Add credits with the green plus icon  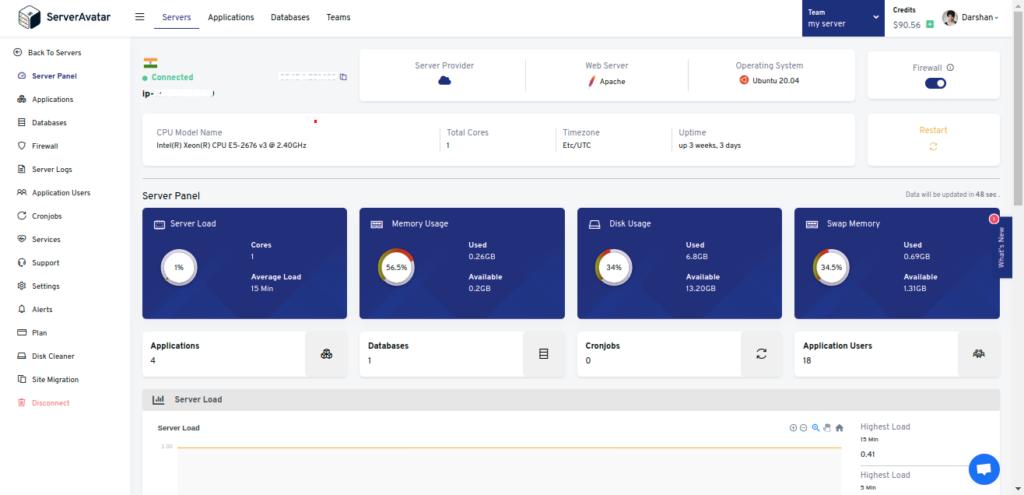click(930, 24)
